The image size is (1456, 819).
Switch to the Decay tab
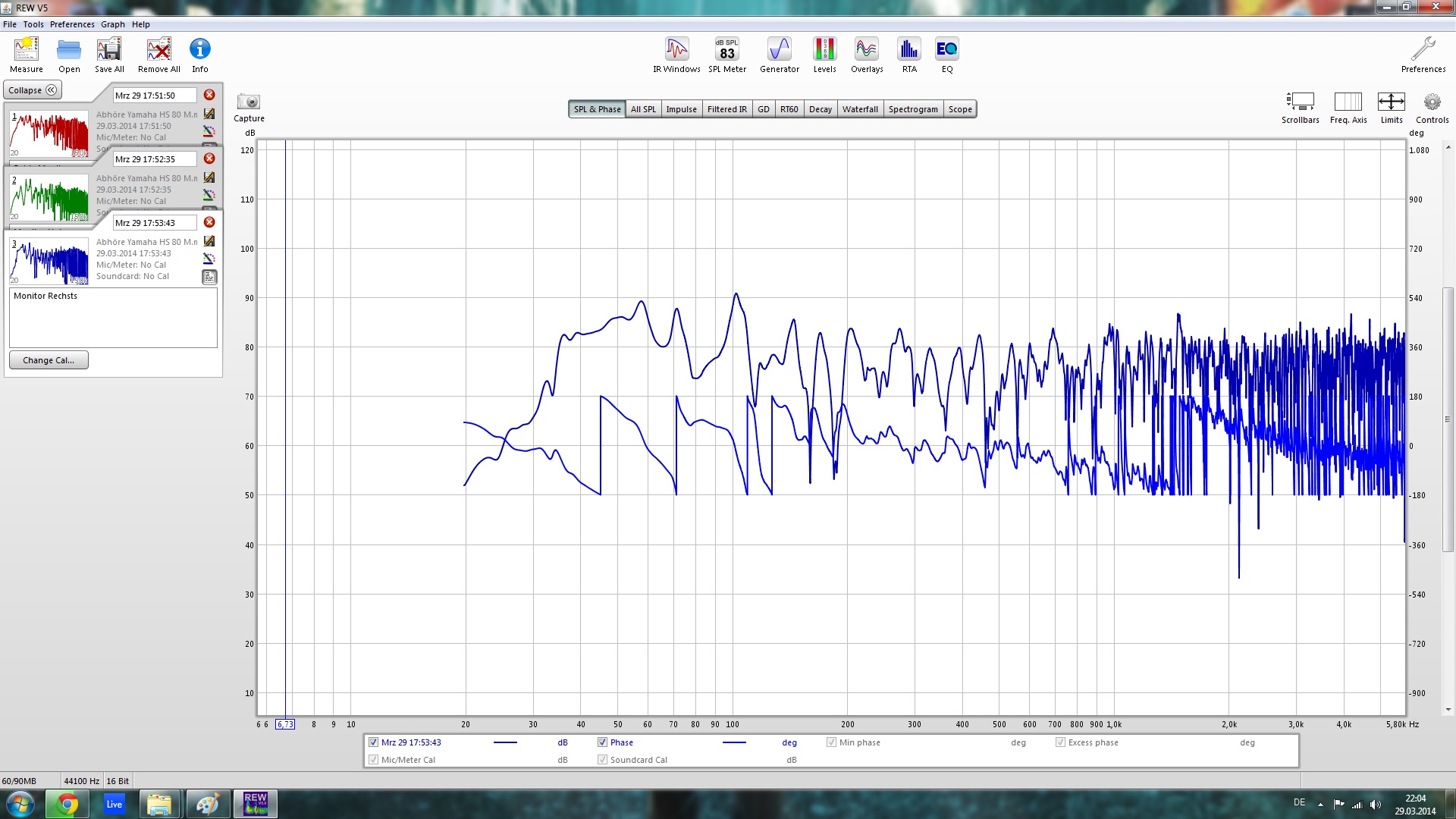tap(821, 109)
